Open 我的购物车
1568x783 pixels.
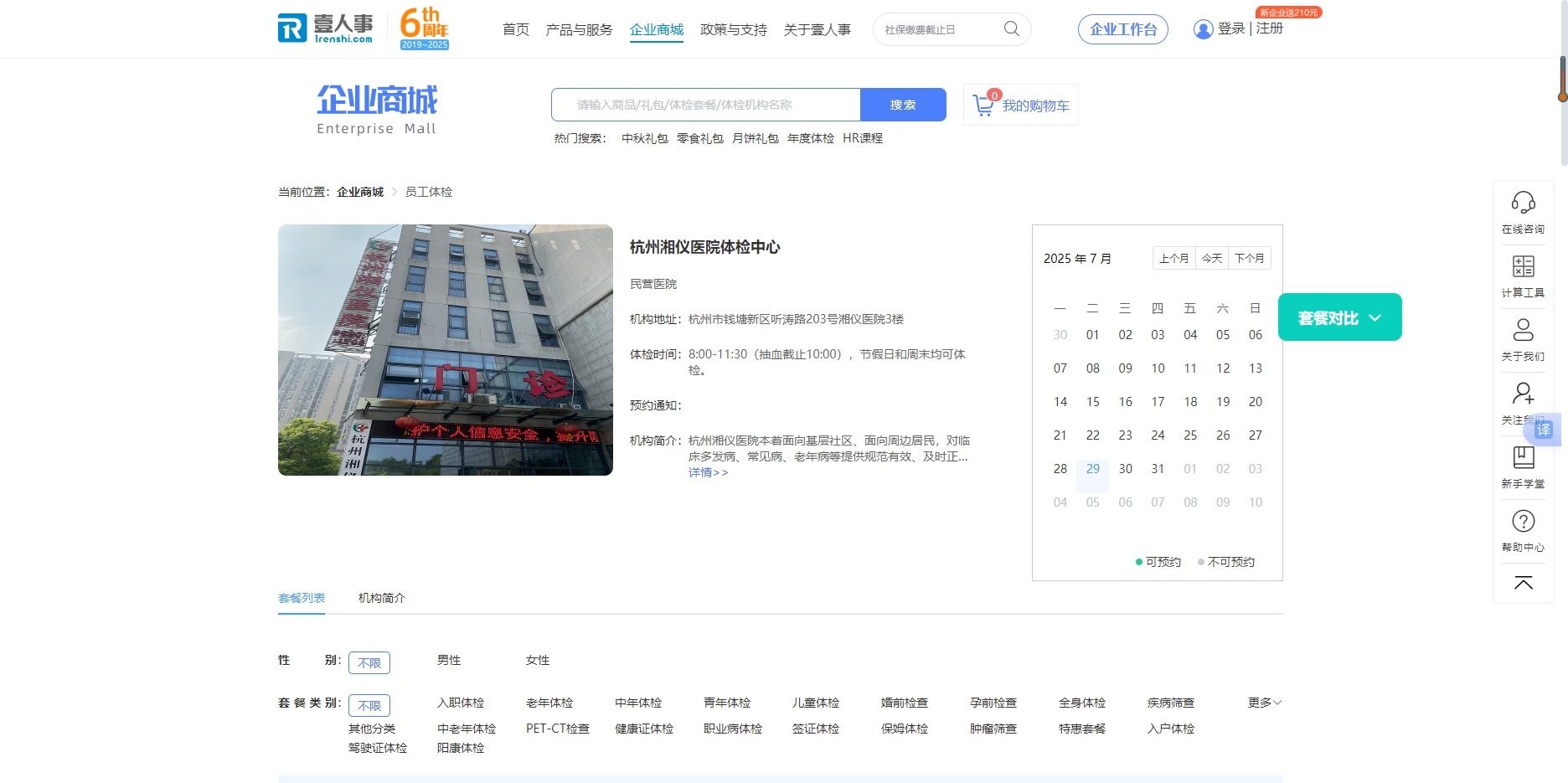1021,106
